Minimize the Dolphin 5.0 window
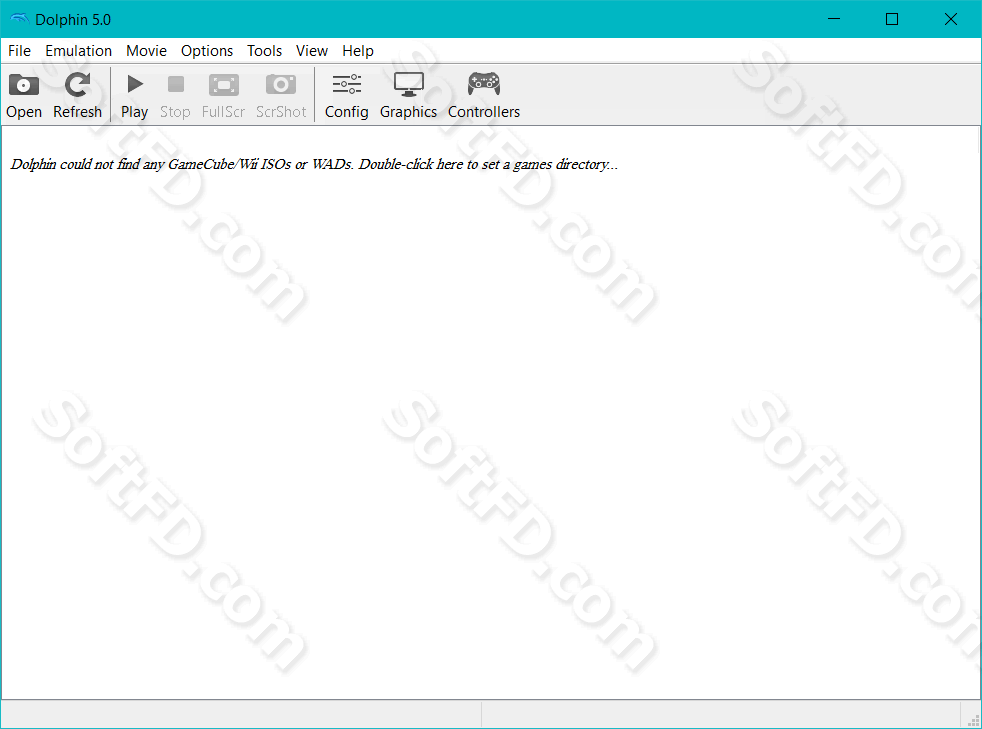This screenshot has height=729, width=982. coord(834,19)
